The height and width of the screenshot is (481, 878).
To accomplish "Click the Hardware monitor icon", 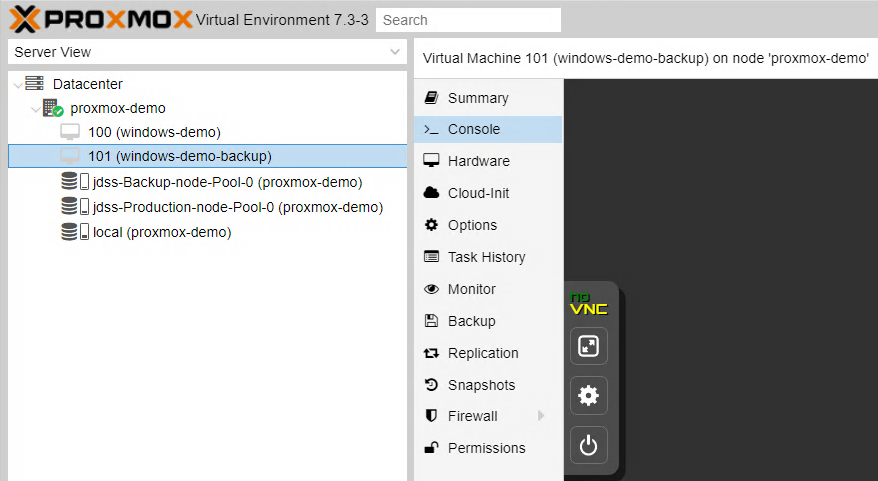I will point(431,161).
